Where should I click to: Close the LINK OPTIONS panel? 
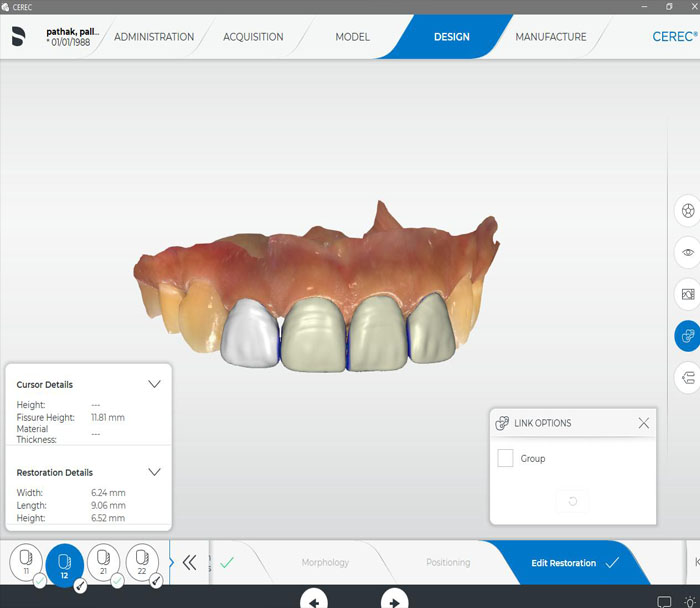click(644, 423)
